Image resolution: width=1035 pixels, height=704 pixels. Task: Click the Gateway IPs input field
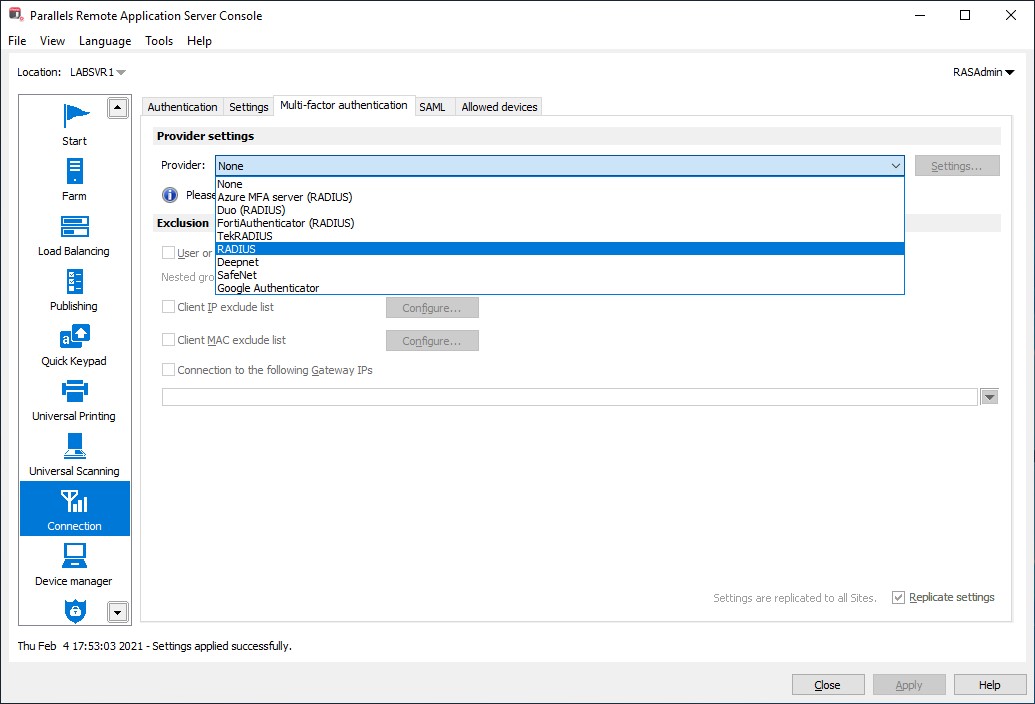click(570, 397)
